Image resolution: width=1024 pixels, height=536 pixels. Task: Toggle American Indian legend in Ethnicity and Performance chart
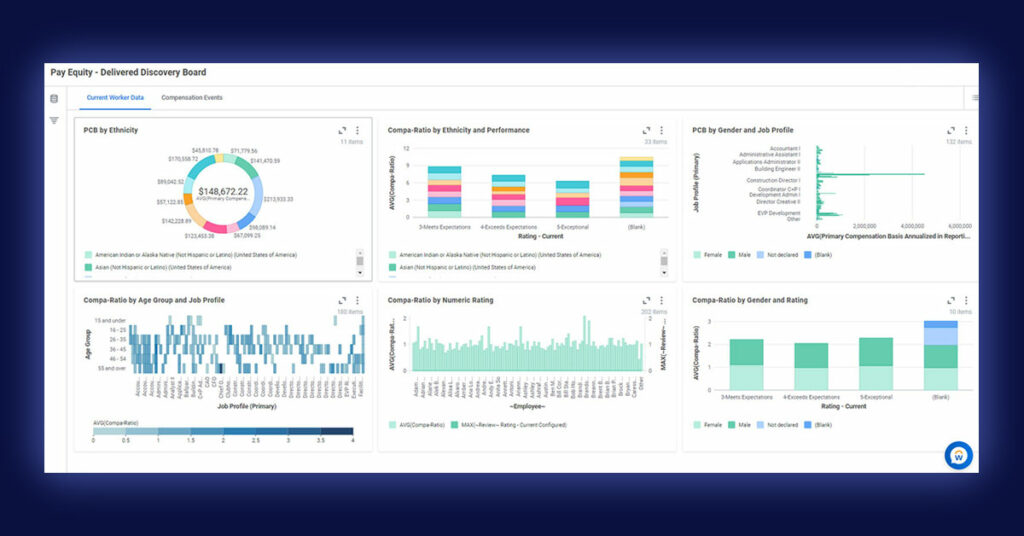495,255
